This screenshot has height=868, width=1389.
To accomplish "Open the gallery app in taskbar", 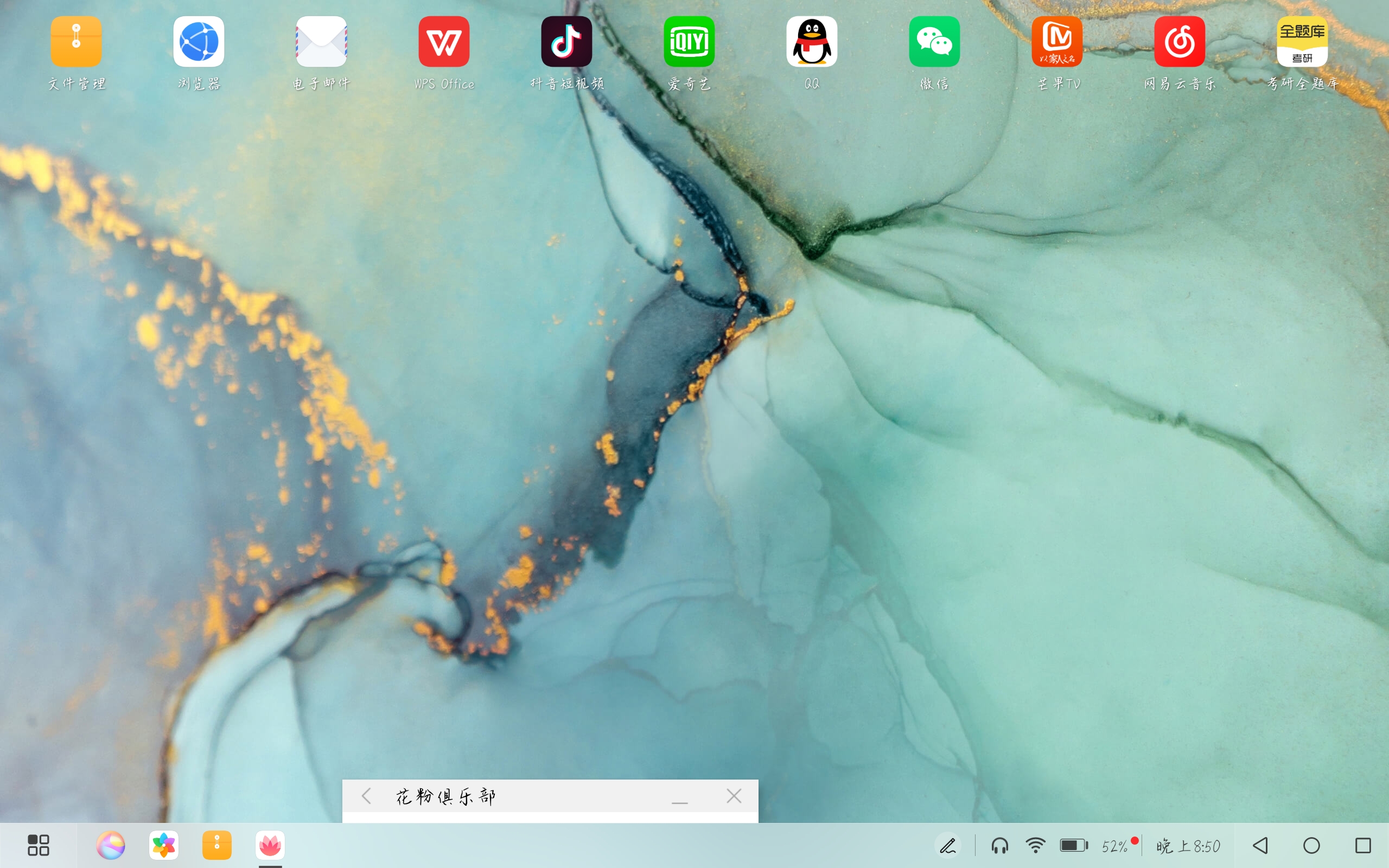I will coord(163,845).
